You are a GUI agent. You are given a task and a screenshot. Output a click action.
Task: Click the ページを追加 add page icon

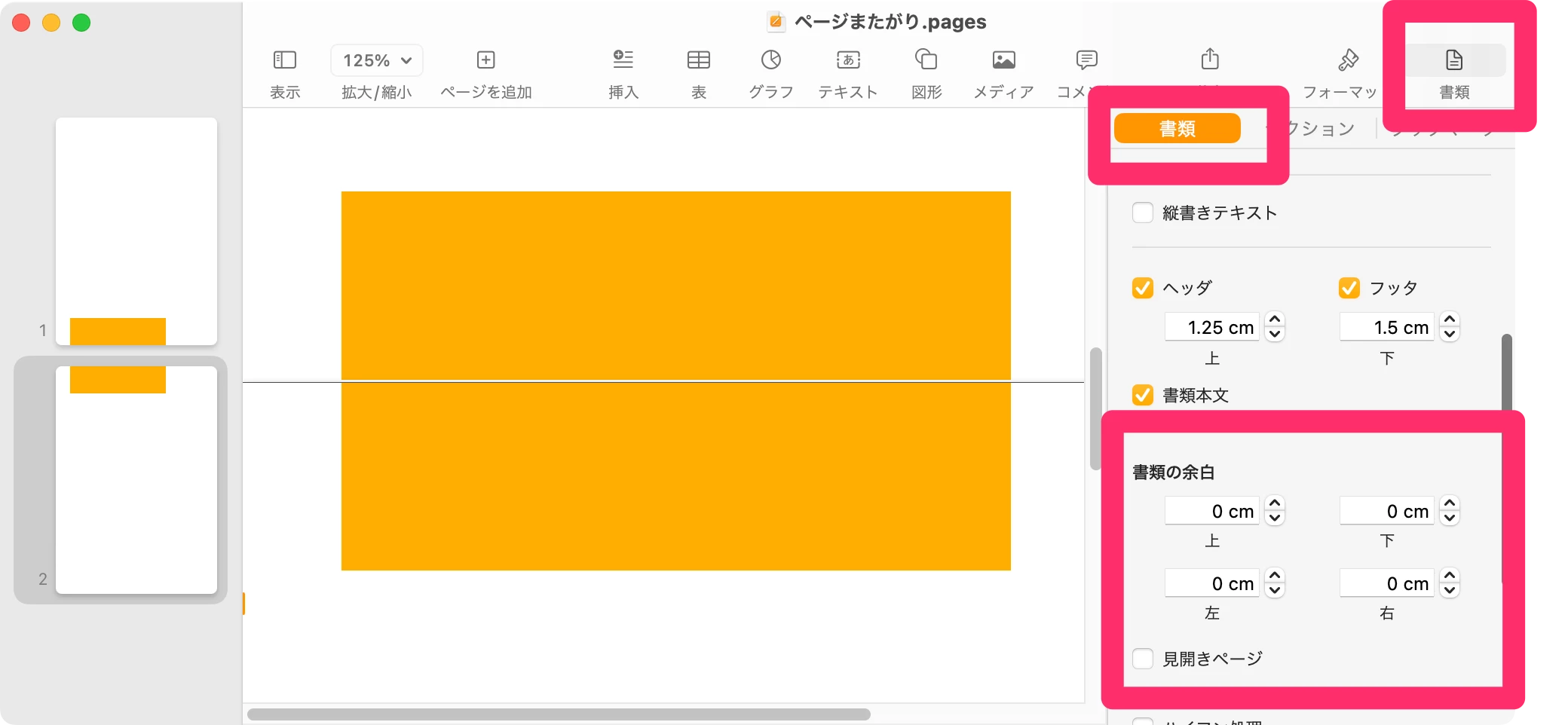[485, 60]
